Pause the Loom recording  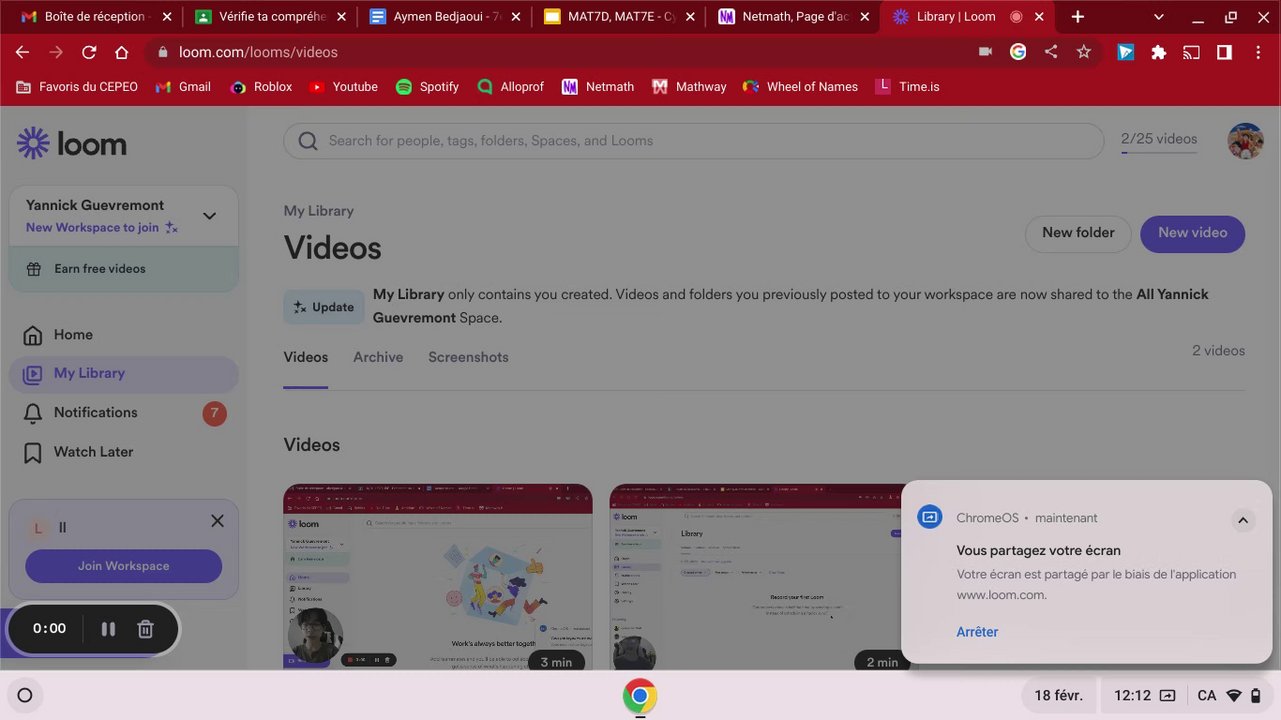(x=108, y=629)
